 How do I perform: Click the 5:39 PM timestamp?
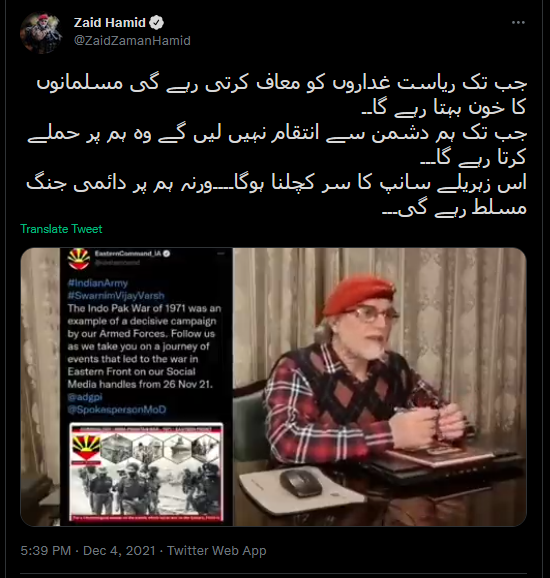click(45, 551)
